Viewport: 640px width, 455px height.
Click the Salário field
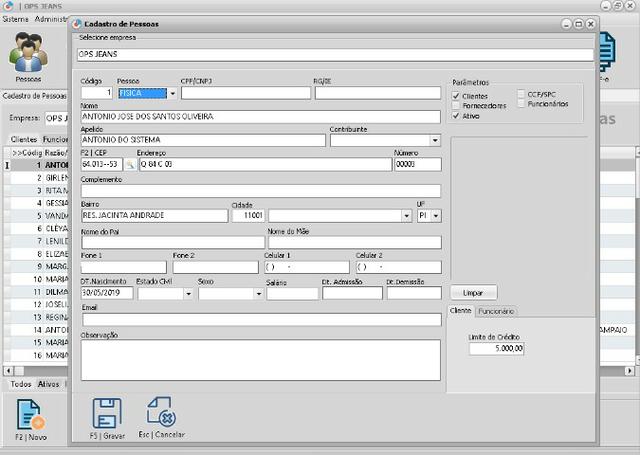tap(292, 294)
